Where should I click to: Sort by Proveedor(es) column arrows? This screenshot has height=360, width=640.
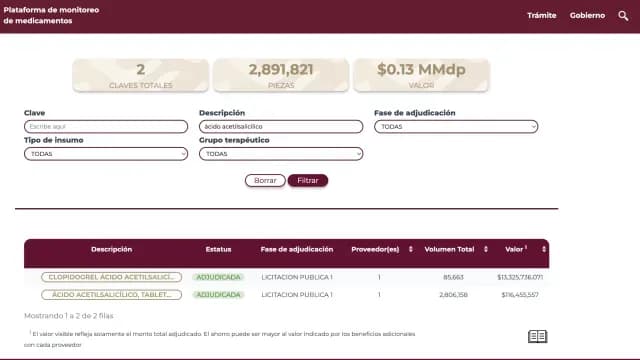pyautogui.click(x=411, y=249)
